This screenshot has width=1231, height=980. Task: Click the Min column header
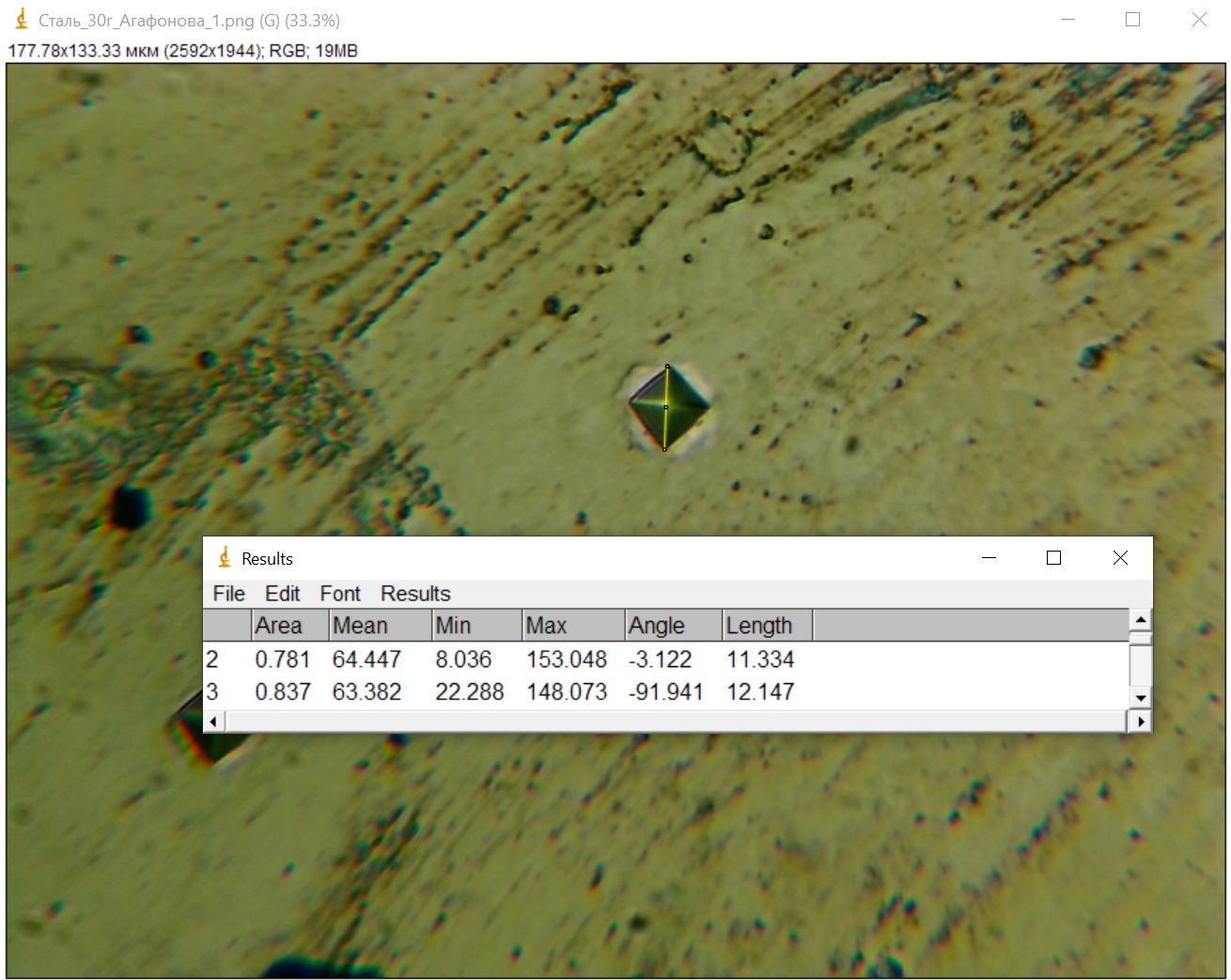[x=476, y=626]
